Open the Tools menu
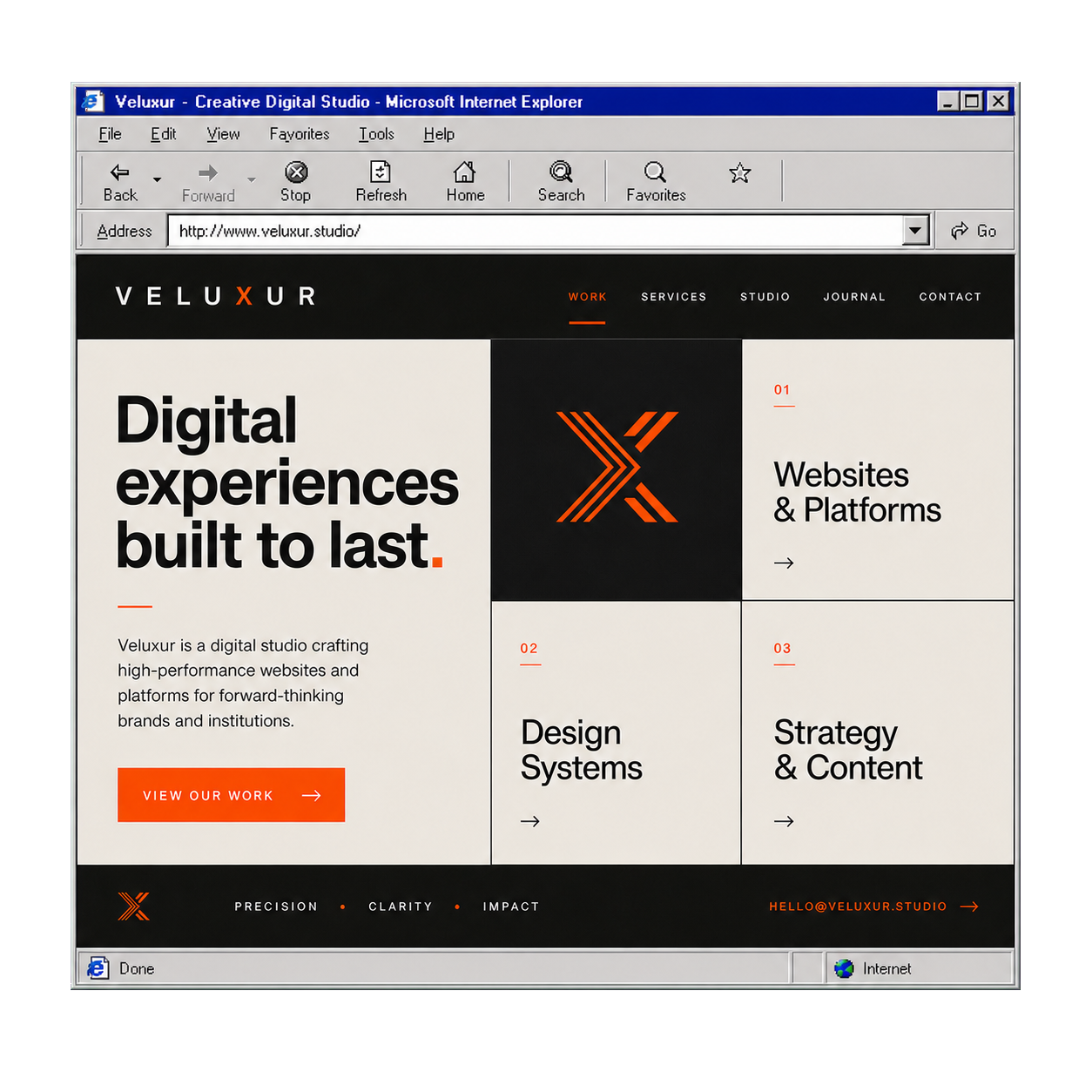Image resolution: width=1092 pixels, height=1092 pixels. pyautogui.click(x=376, y=134)
